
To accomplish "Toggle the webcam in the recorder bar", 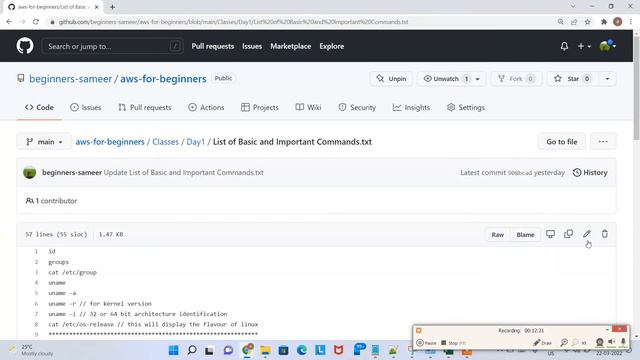I will 600,342.
